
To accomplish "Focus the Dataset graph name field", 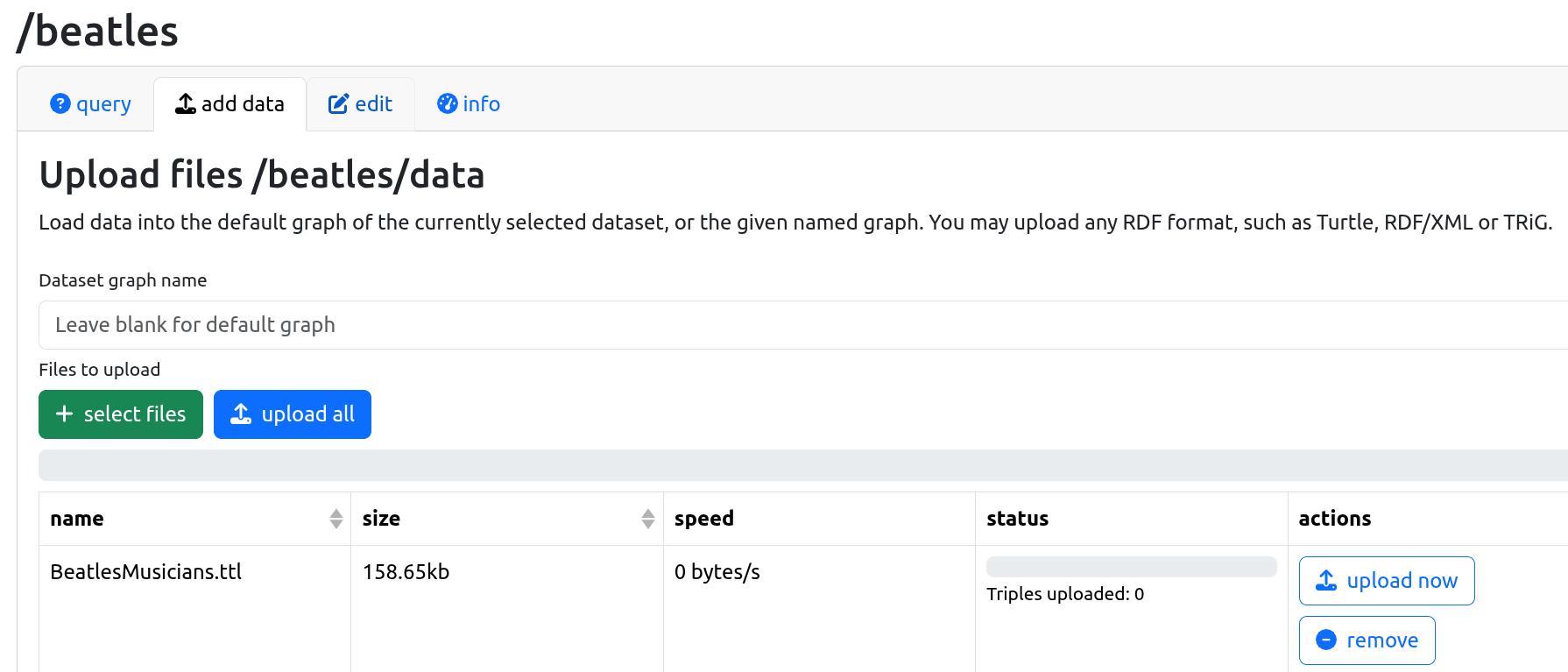I will click(788, 325).
